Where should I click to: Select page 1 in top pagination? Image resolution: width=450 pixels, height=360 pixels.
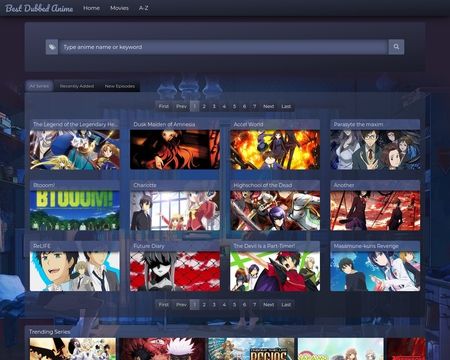point(194,106)
